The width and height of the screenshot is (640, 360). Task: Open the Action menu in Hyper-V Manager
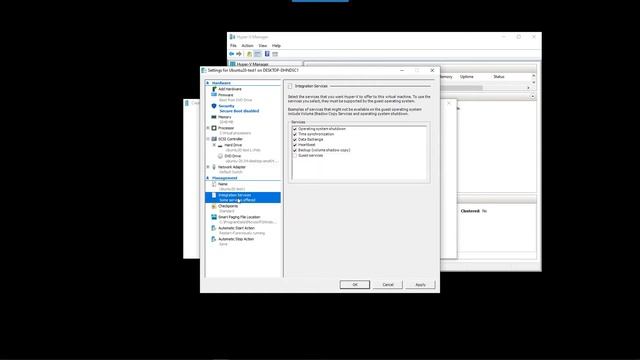coord(247,46)
